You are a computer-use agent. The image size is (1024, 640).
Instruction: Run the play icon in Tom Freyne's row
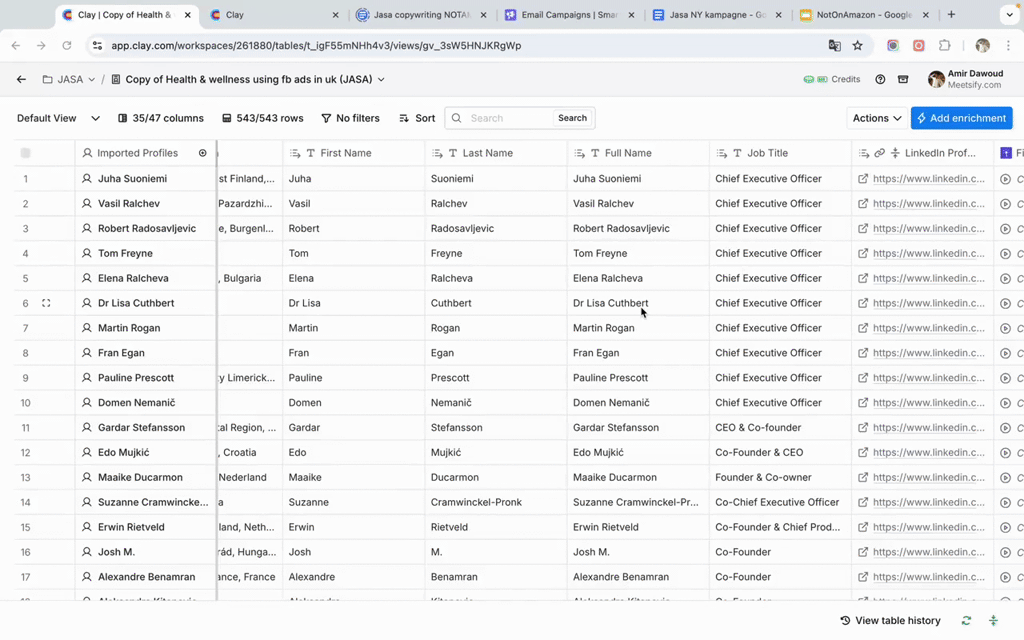(1005, 254)
